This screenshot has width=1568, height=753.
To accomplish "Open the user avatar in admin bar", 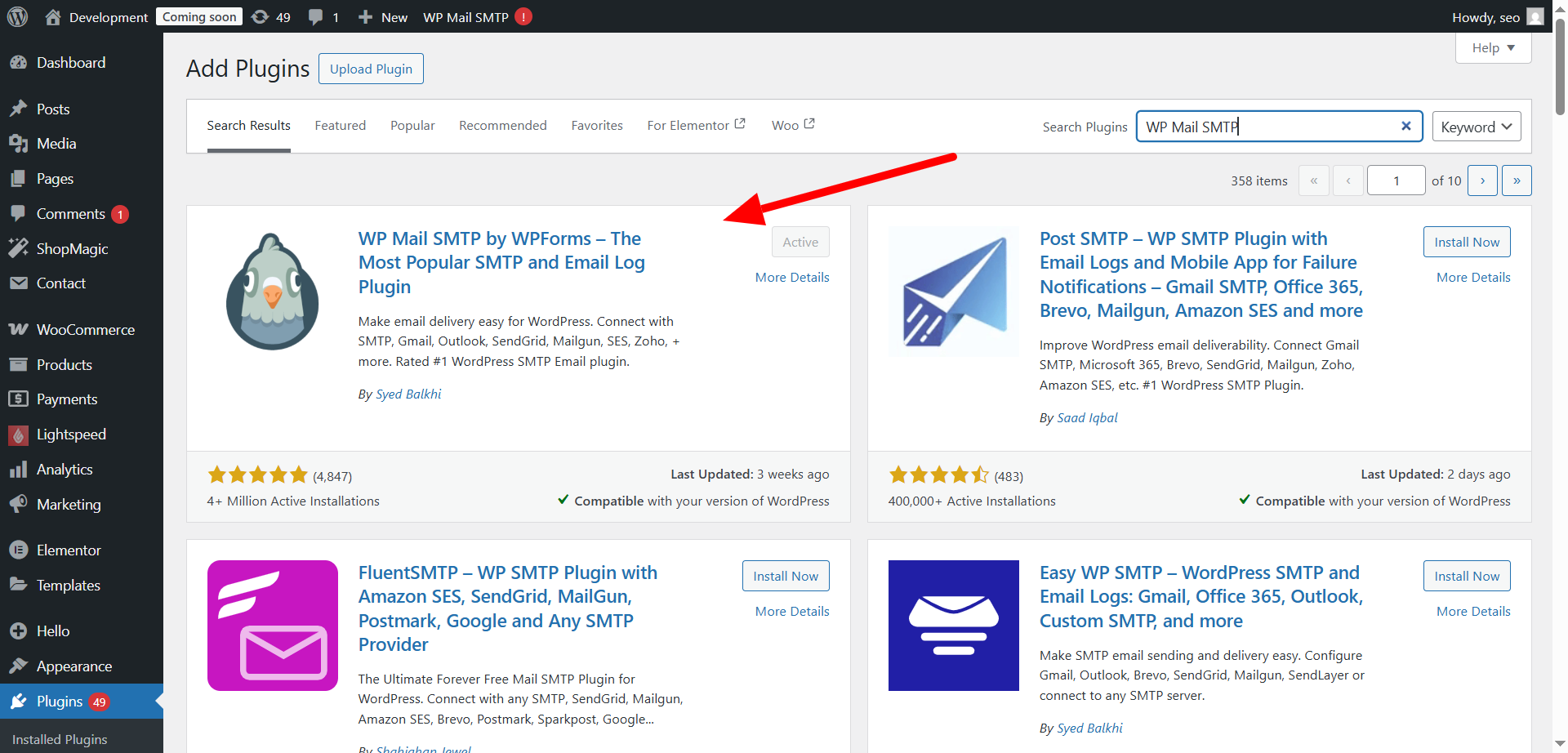I will (1535, 16).
